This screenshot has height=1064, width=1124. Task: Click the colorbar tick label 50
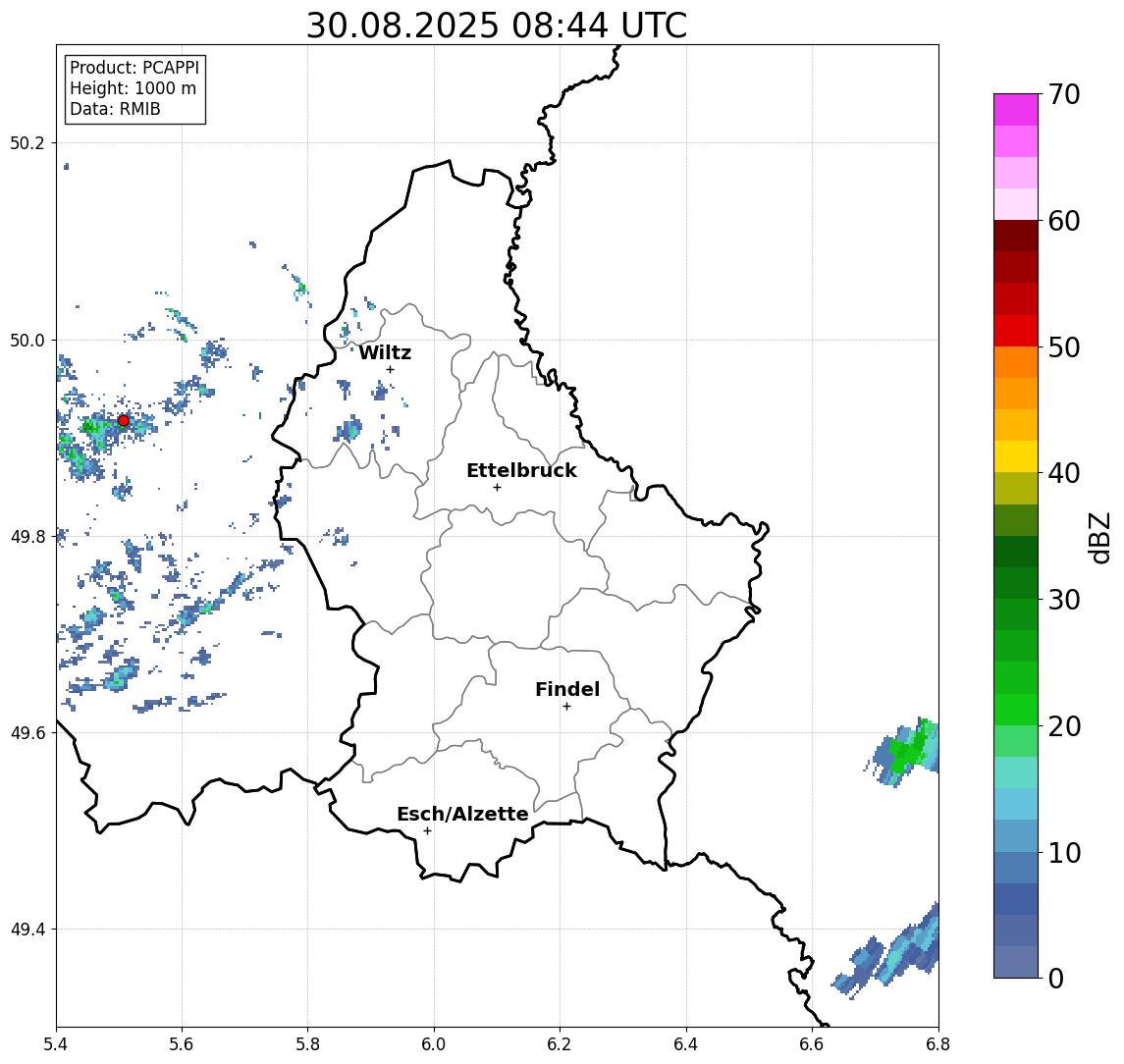click(1064, 347)
